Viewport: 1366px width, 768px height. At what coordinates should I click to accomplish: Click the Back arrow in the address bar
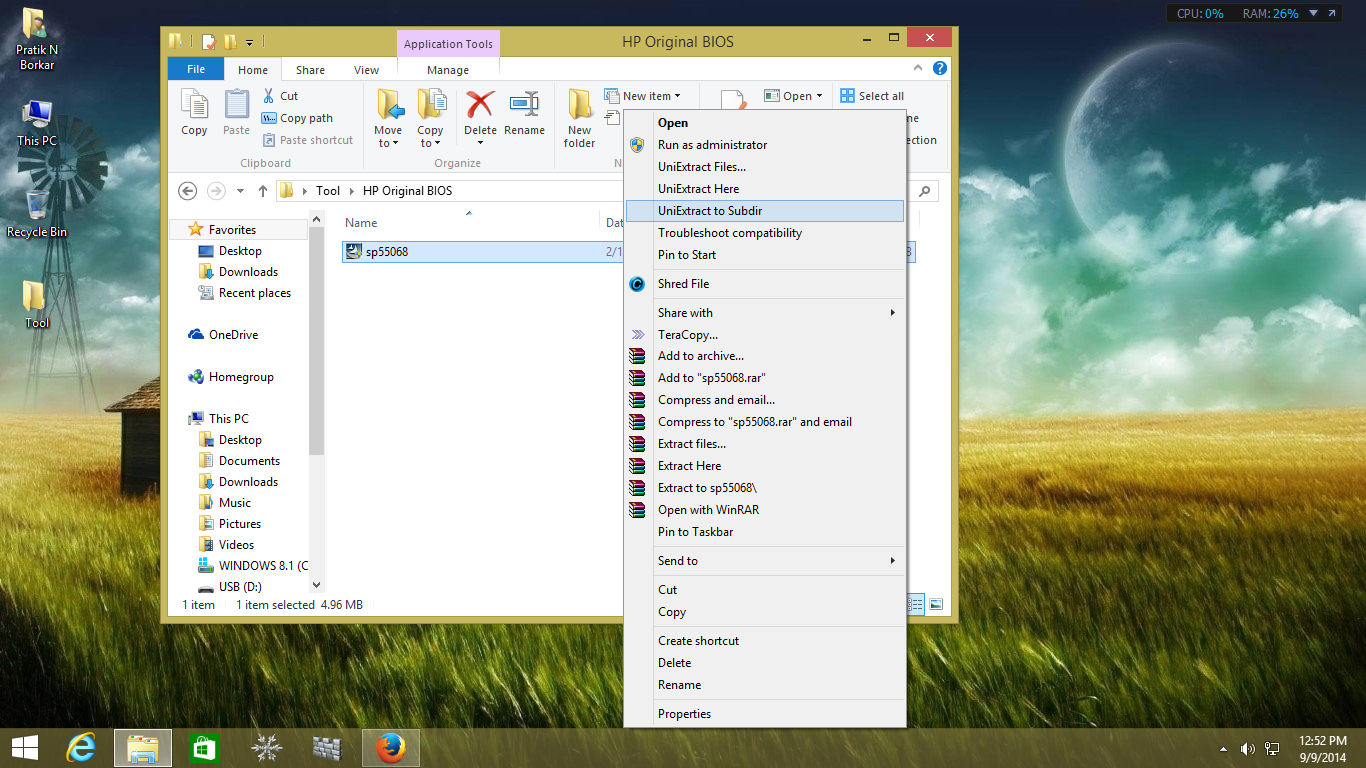coord(187,191)
